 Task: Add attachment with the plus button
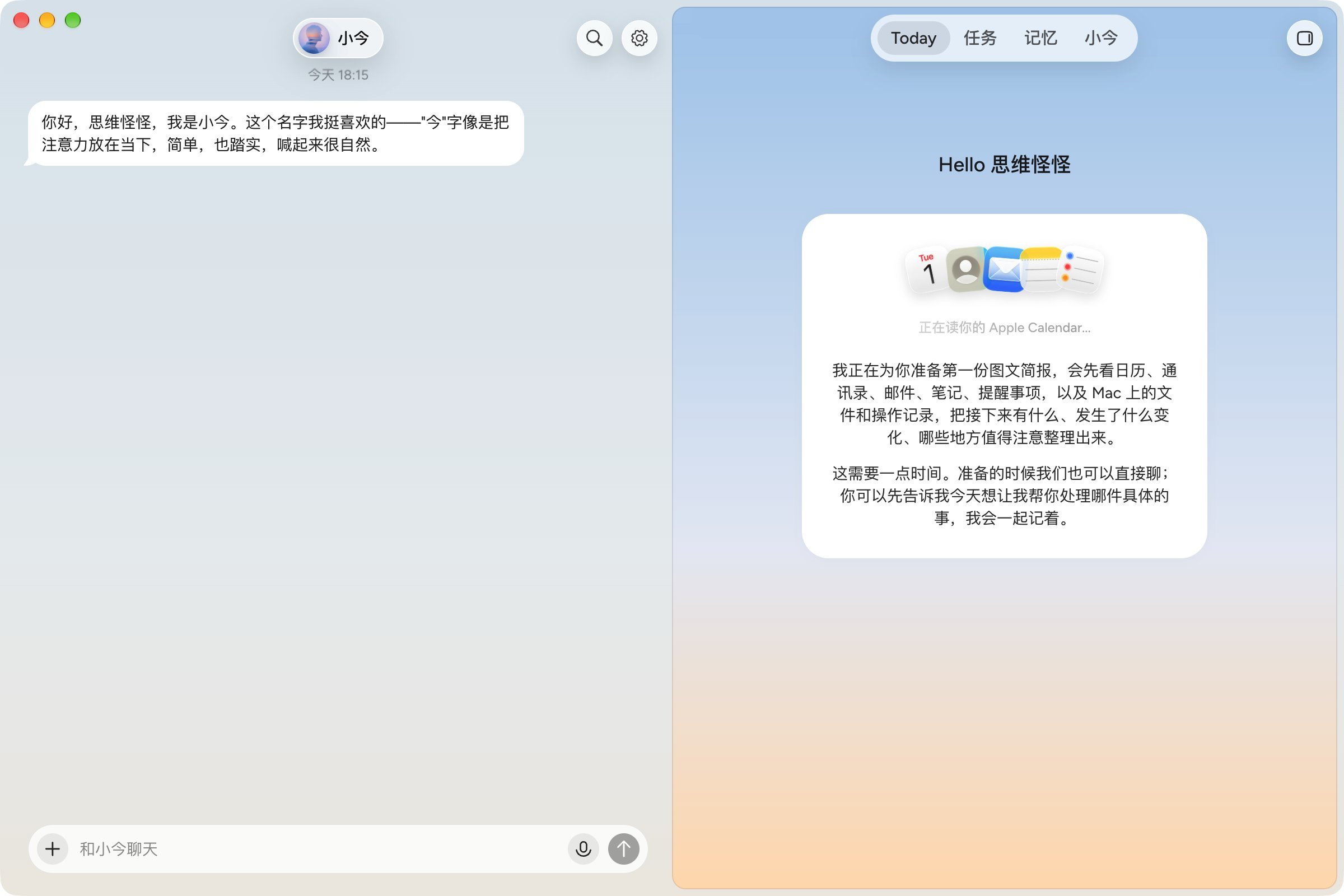click(x=53, y=848)
